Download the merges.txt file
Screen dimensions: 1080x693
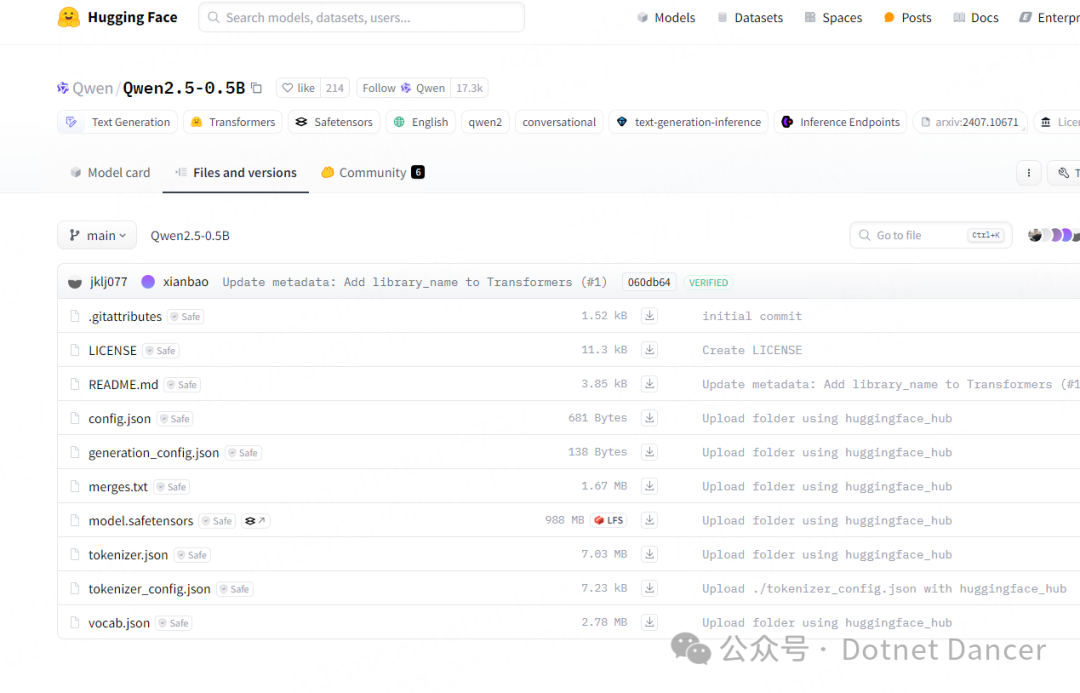(649, 486)
